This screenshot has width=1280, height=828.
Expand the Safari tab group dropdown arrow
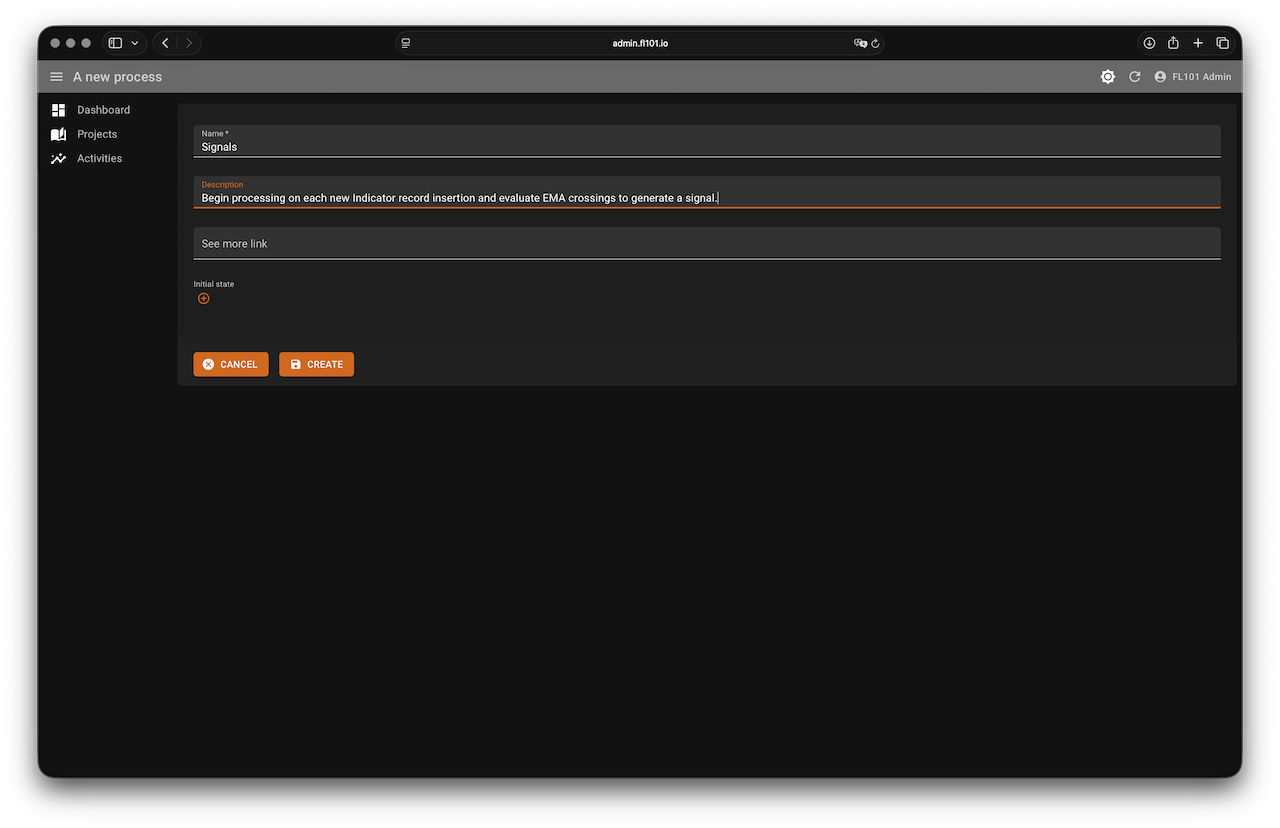pos(135,43)
